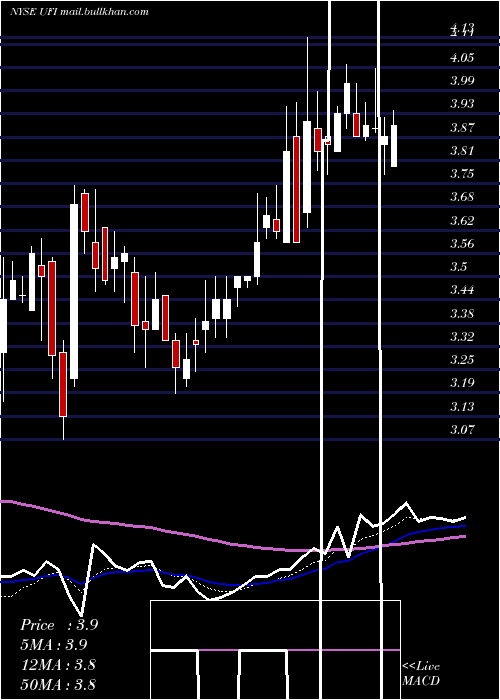Click the 50MA : 3.8 readout
Viewport: 500px width, 700px height.
(x=58, y=684)
